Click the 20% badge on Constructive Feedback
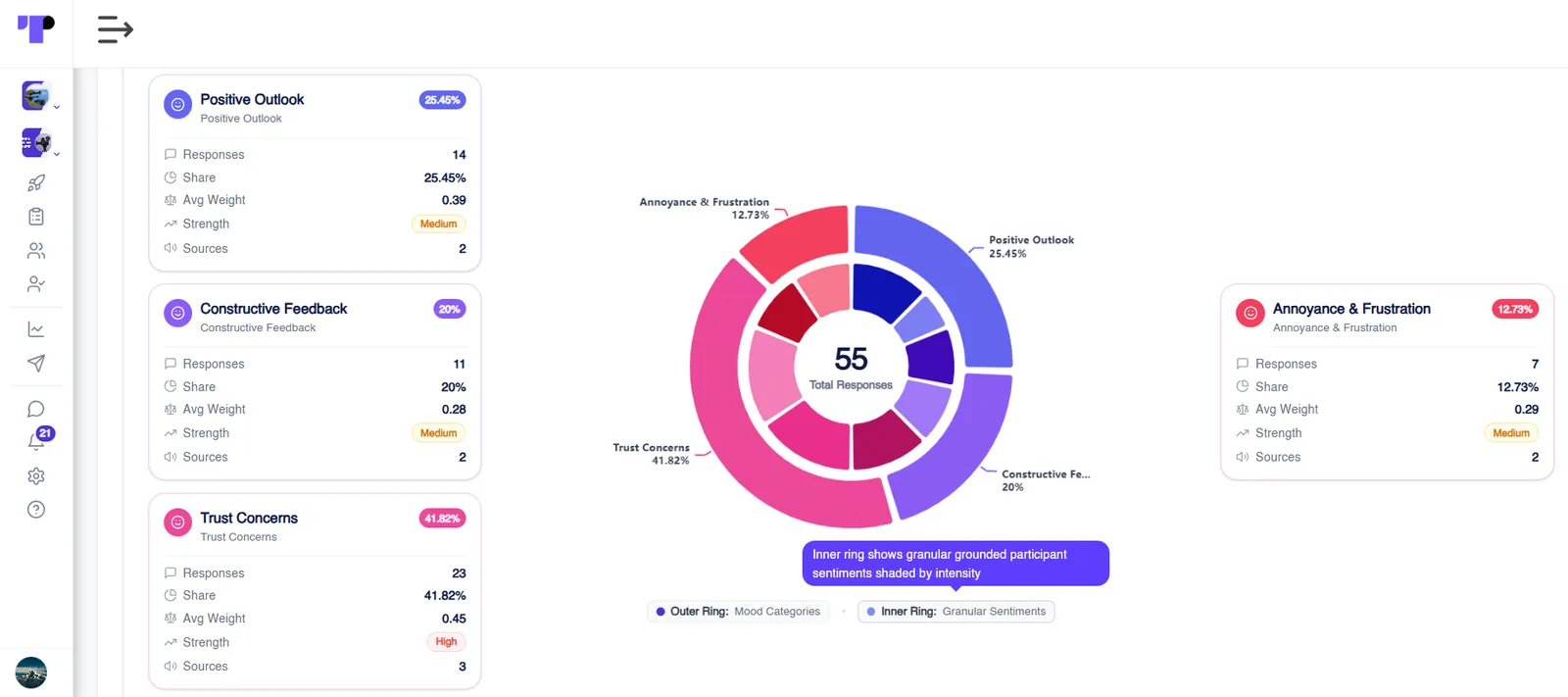The width and height of the screenshot is (1568, 697). coord(450,309)
